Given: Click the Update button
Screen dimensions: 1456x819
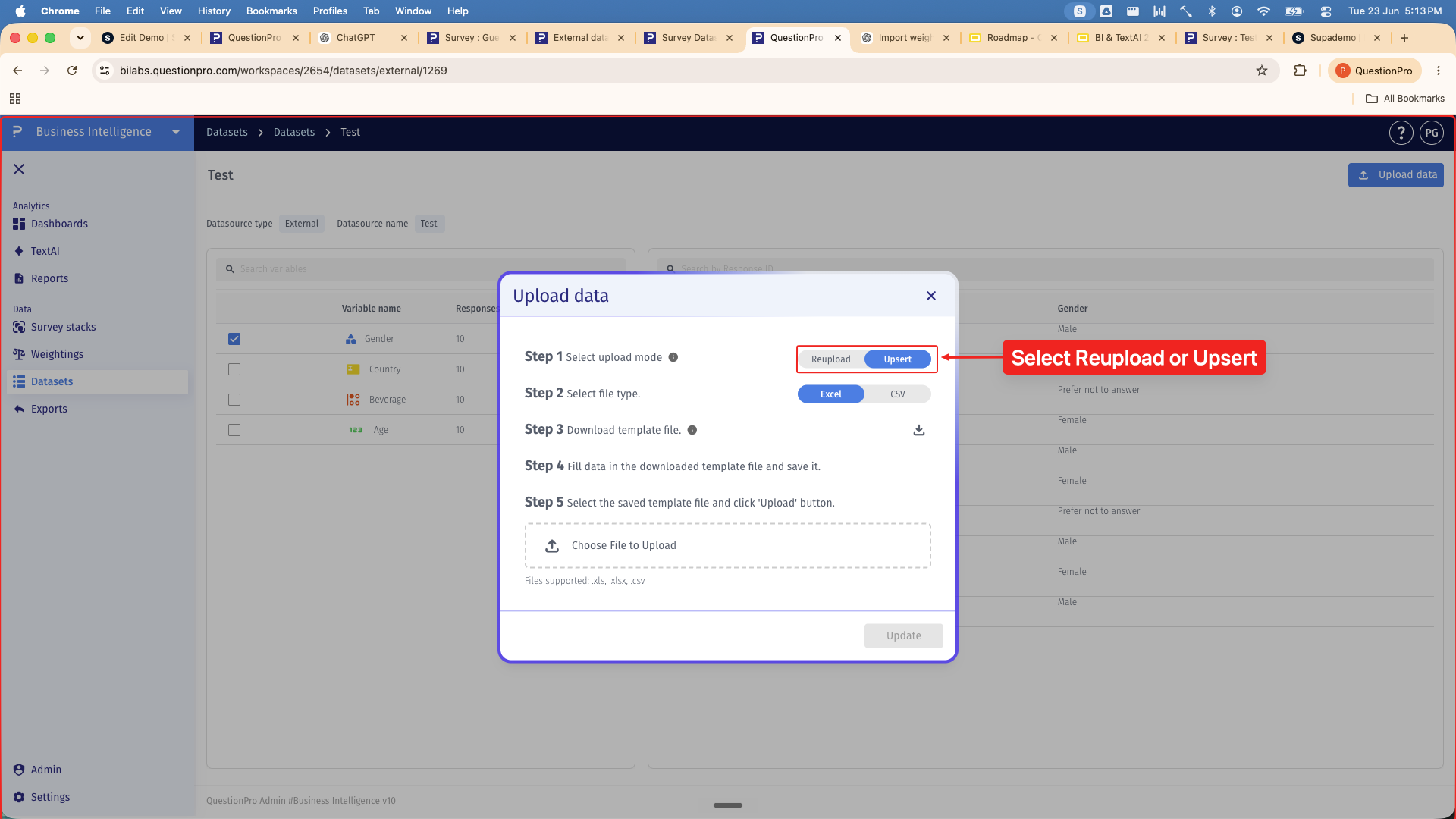Looking at the screenshot, I should point(904,635).
